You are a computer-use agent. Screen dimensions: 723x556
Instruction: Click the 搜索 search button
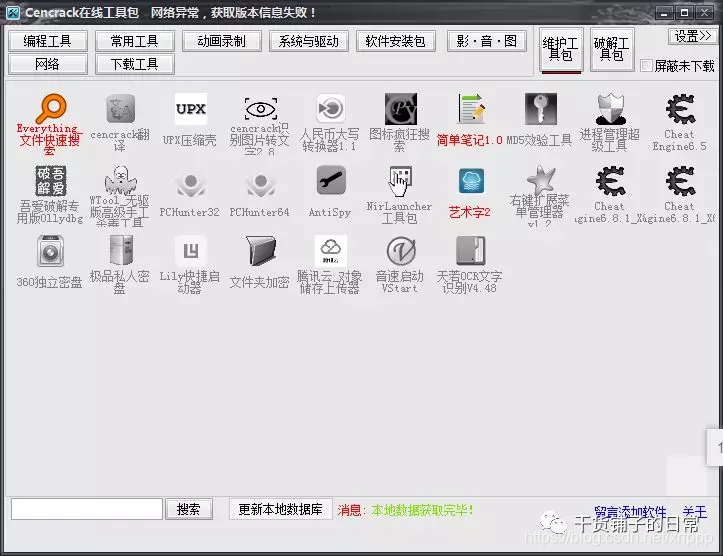(189, 509)
